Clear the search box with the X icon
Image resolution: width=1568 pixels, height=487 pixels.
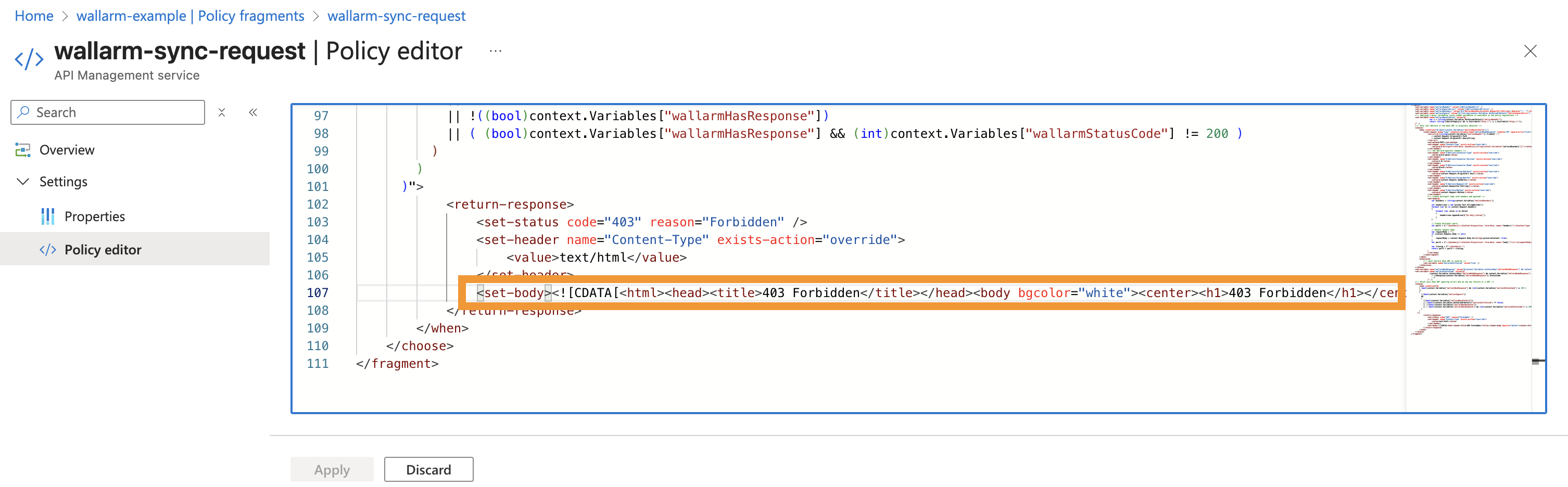pos(222,112)
